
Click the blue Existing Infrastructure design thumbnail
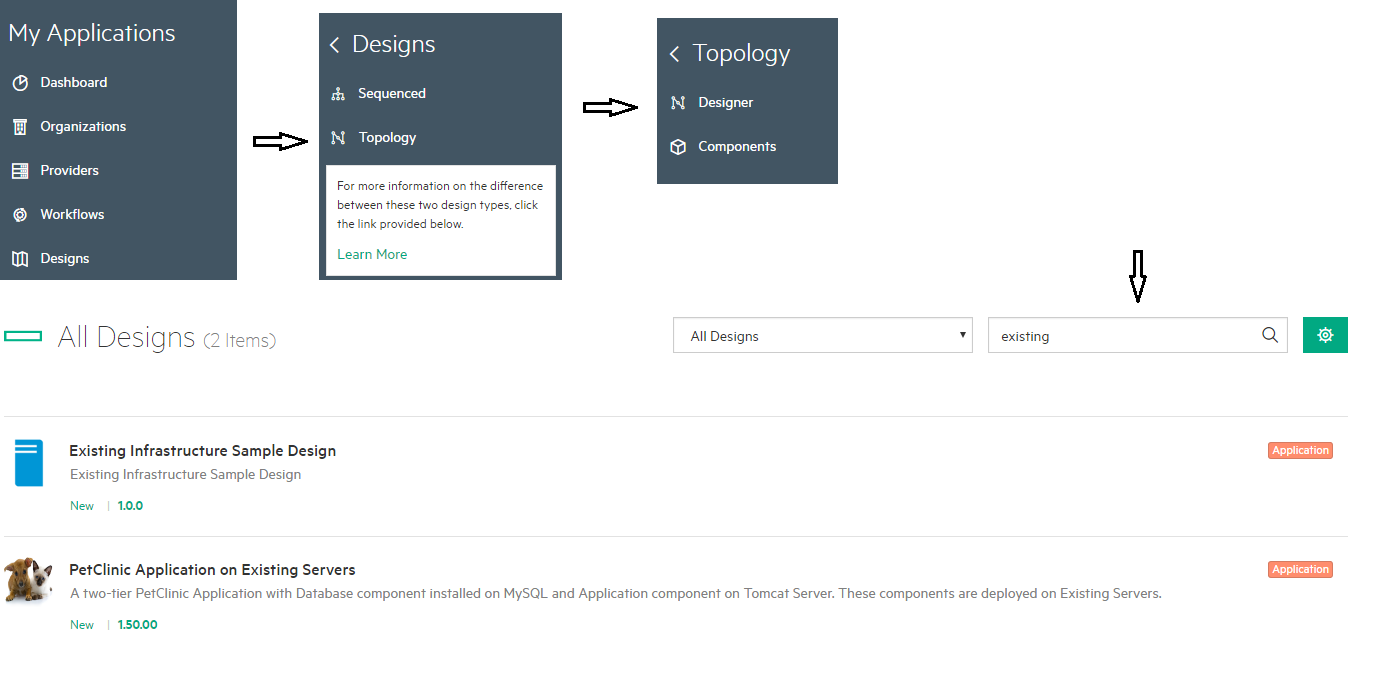tap(29, 463)
